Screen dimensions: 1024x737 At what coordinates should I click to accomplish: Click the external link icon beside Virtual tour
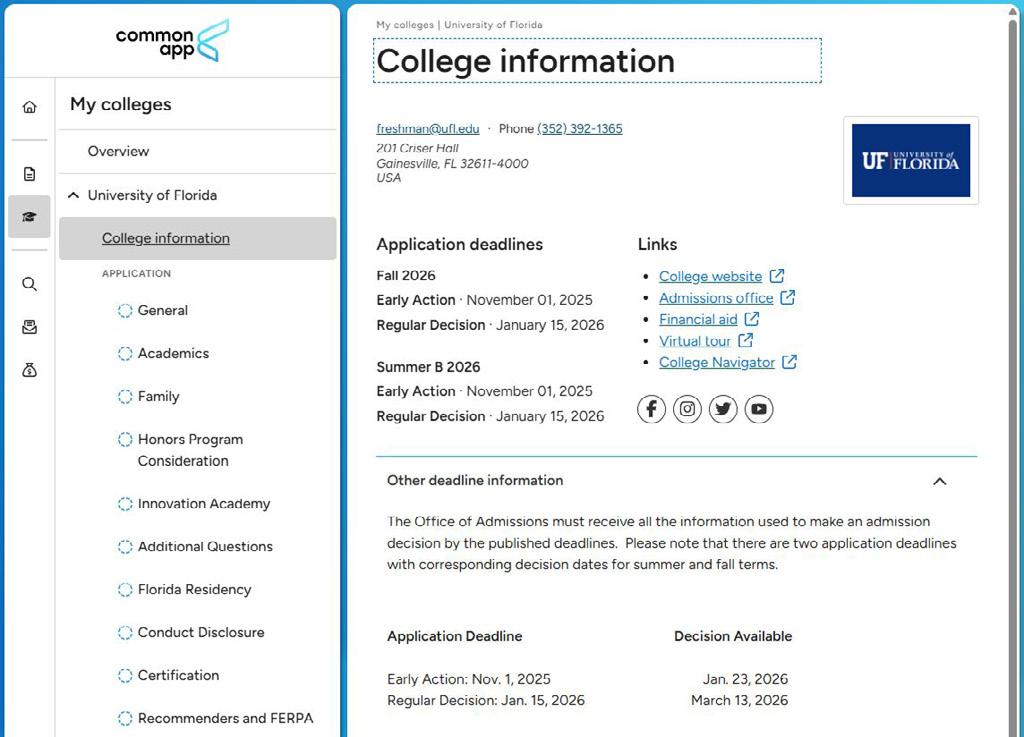(x=745, y=340)
